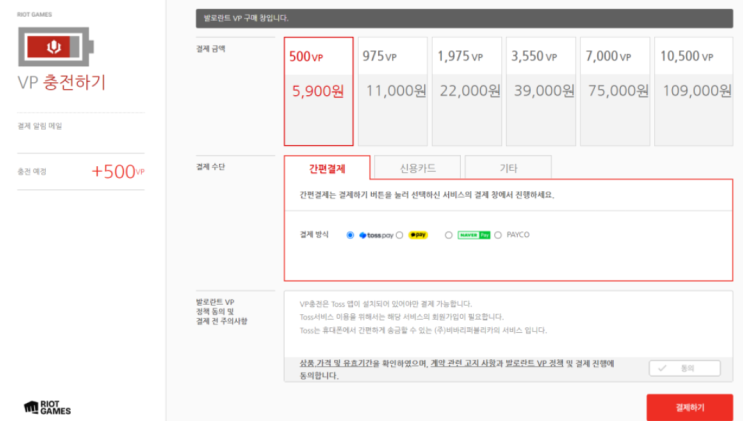
Task: Click the 결제 알림 메일 label
Action: [x=40, y=126]
